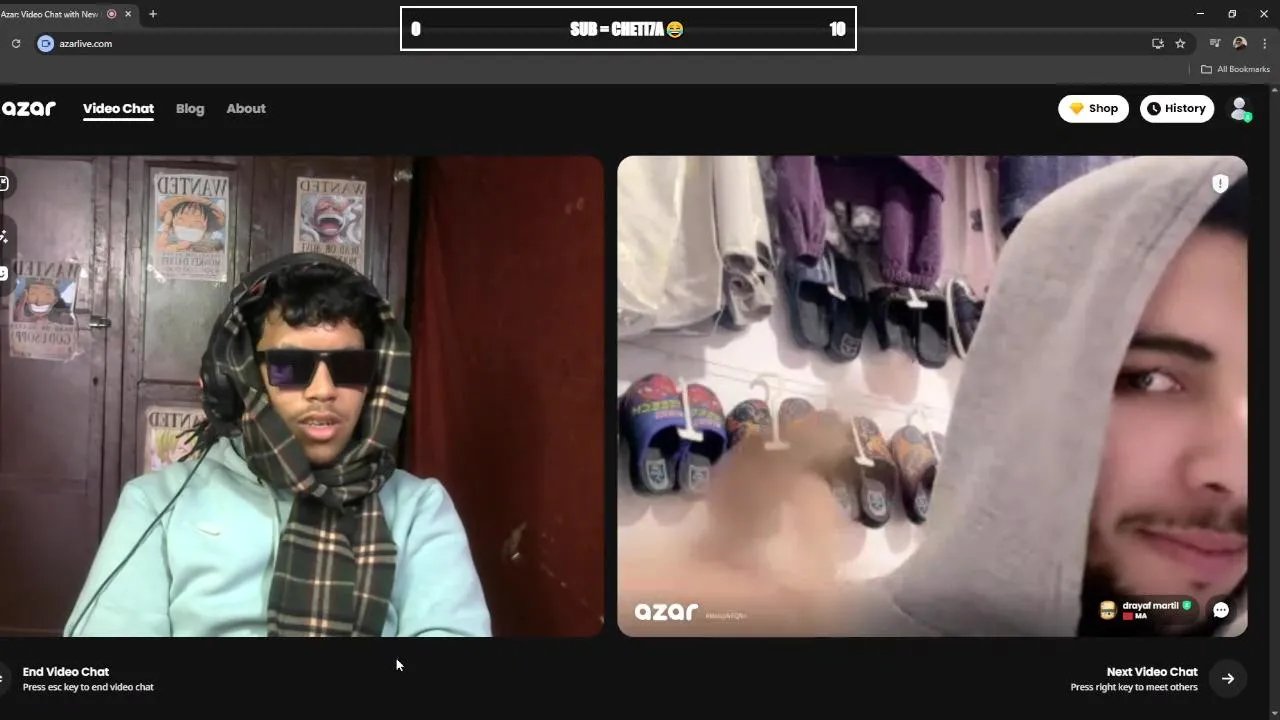Image resolution: width=1280 pixels, height=720 pixels.
Task: Open the Blog page
Action: (190, 109)
